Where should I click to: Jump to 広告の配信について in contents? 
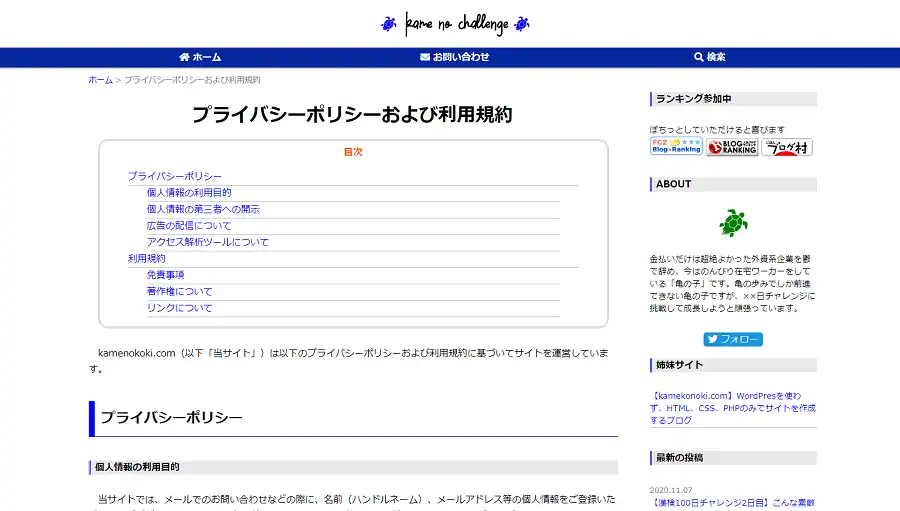(189, 226)
